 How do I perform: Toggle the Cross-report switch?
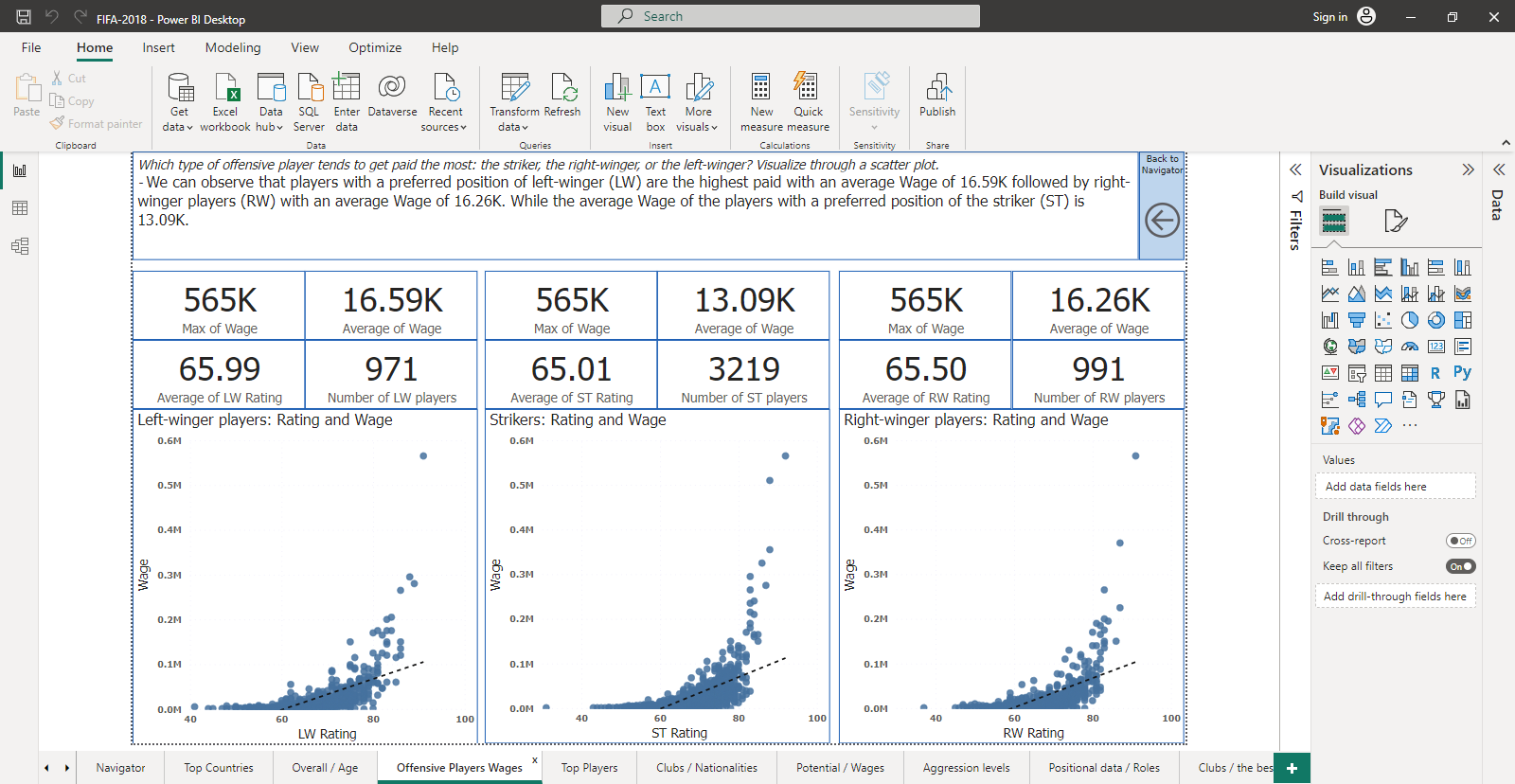point(1460,541)
